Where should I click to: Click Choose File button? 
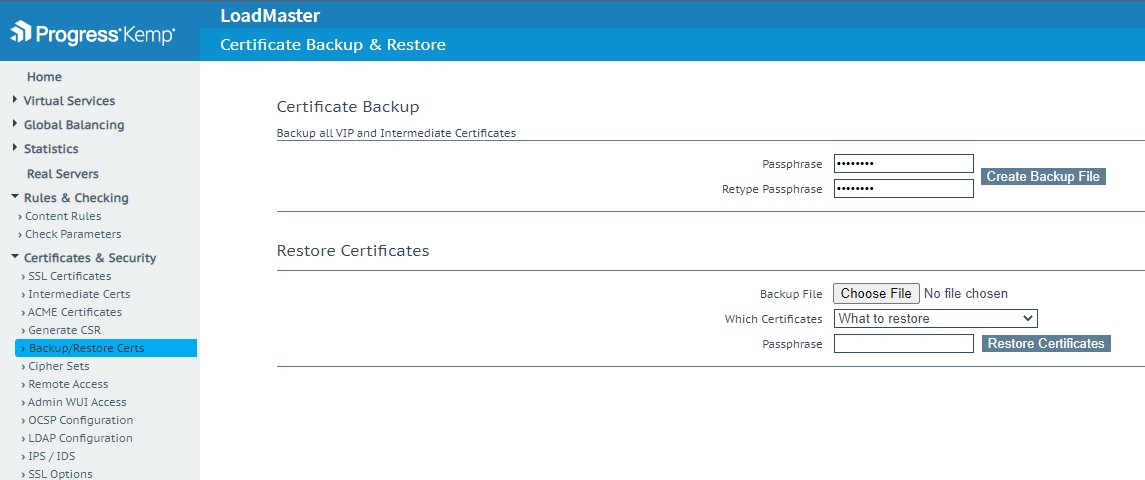pos(876,294)
